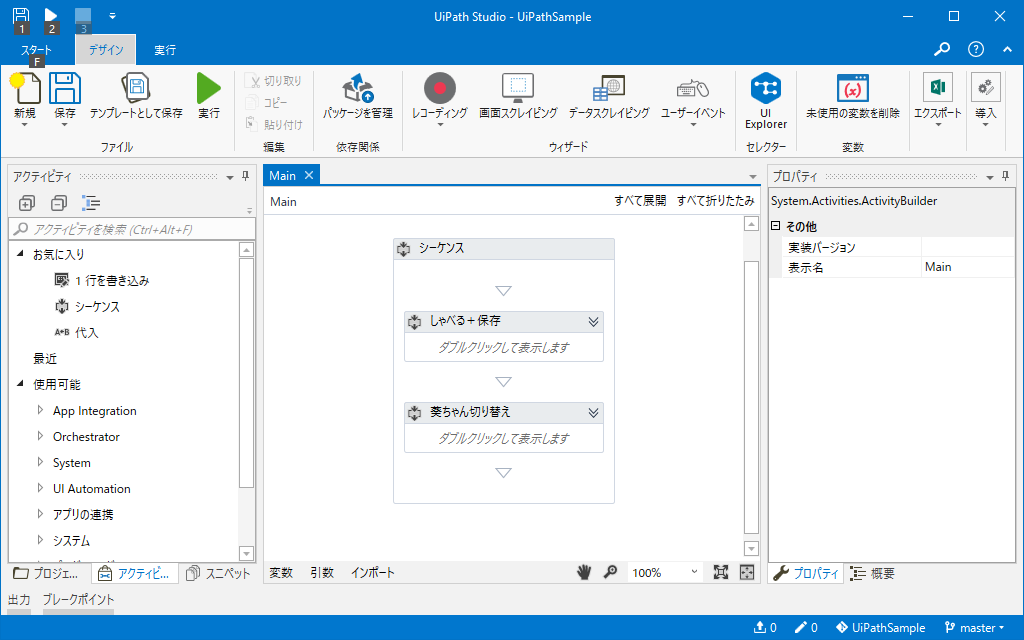Click the activity search field
1024x640 pixels.
[x=132, y=229]
